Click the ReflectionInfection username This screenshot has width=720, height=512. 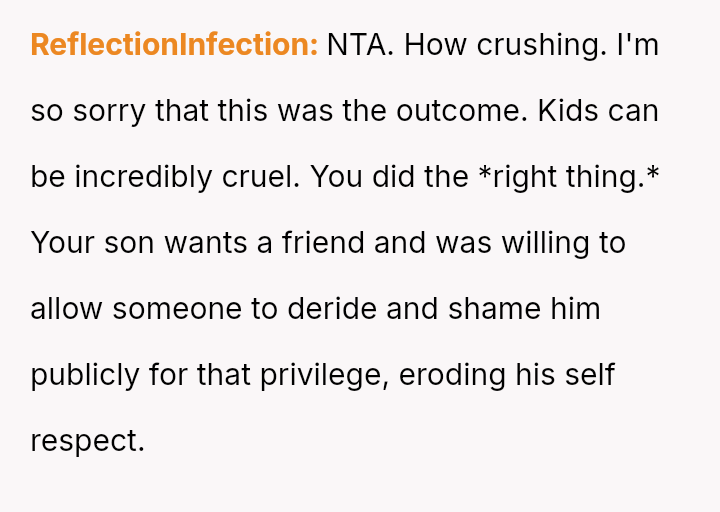coord(174,45)
